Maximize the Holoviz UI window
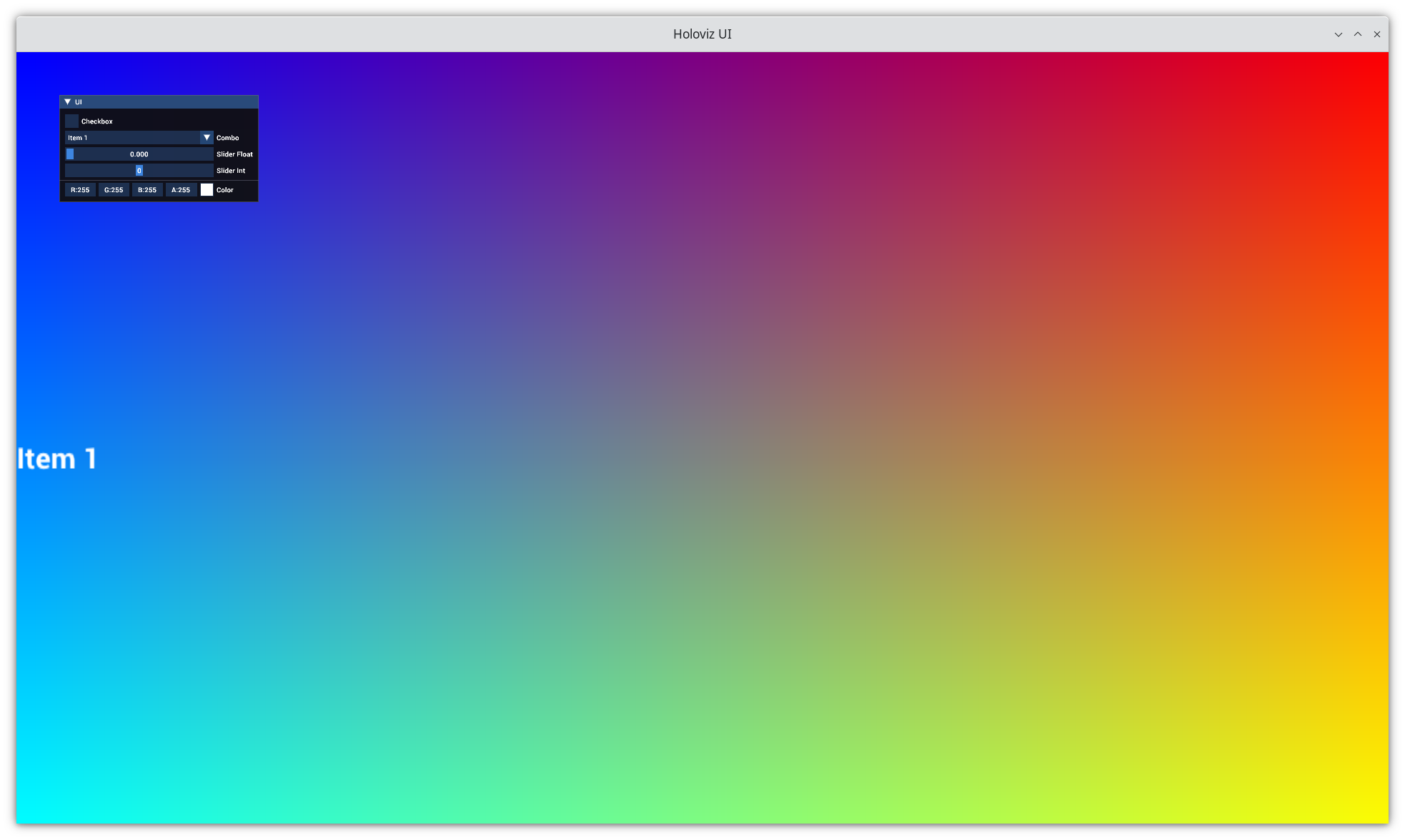 coord(1358,34)
